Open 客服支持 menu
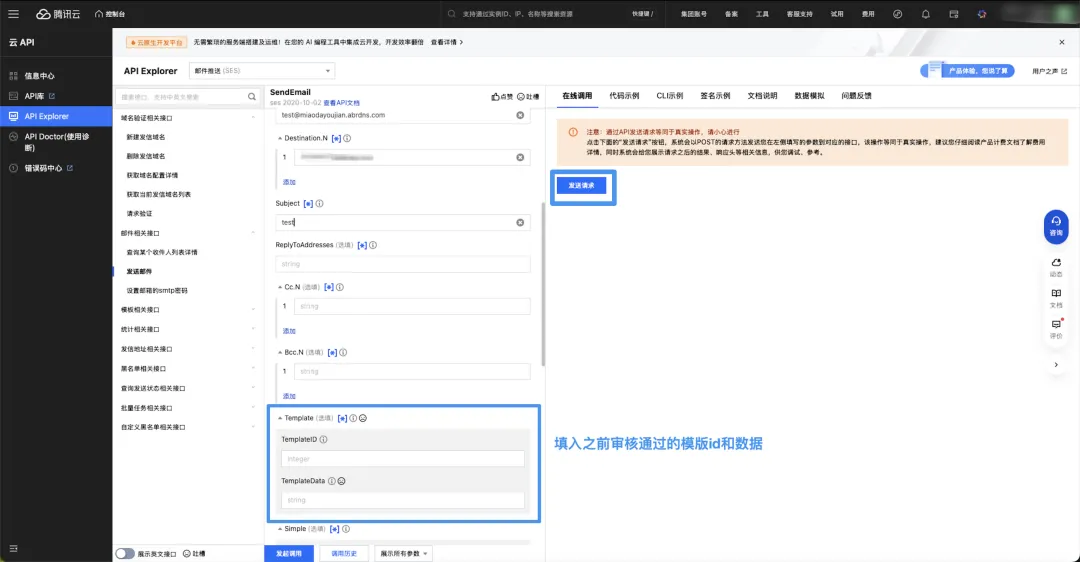This screenshot has width=1080, height=562. [800, 14]
